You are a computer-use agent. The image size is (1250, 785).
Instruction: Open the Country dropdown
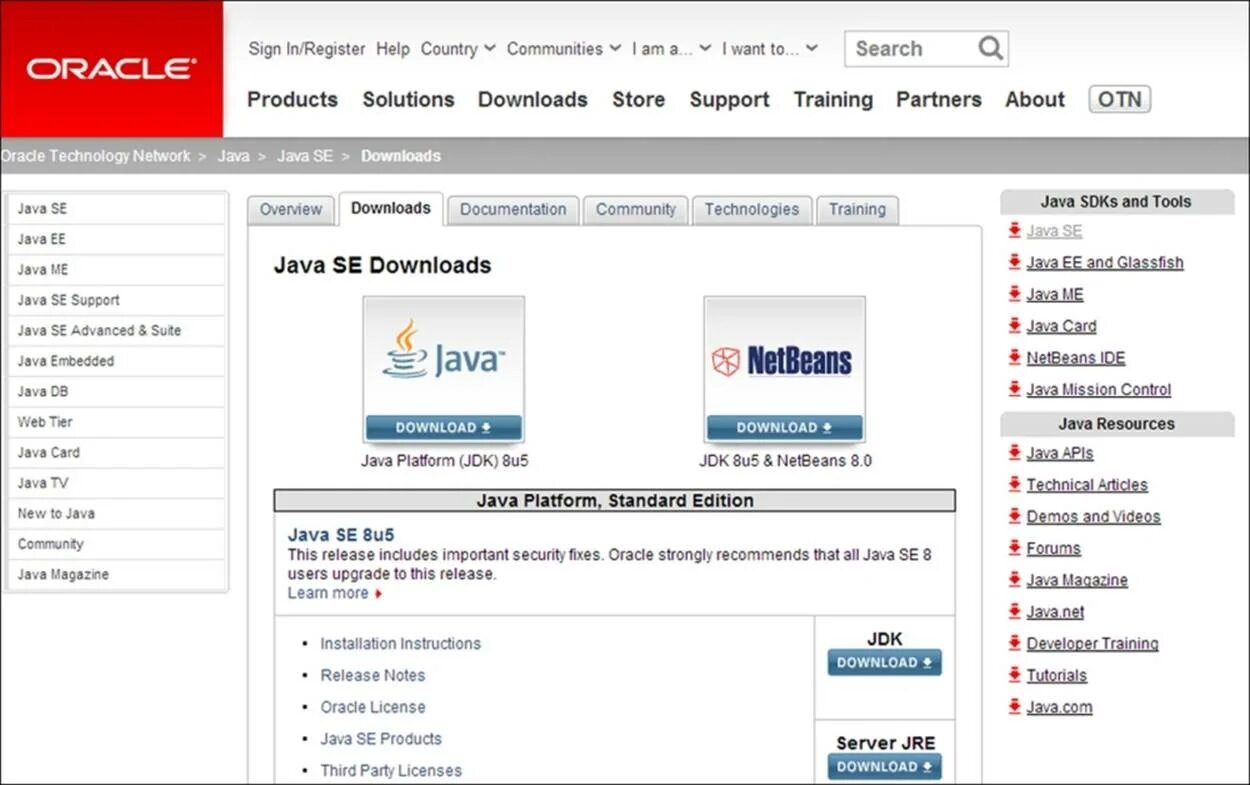pyautogui.click(x=458, y=48)
